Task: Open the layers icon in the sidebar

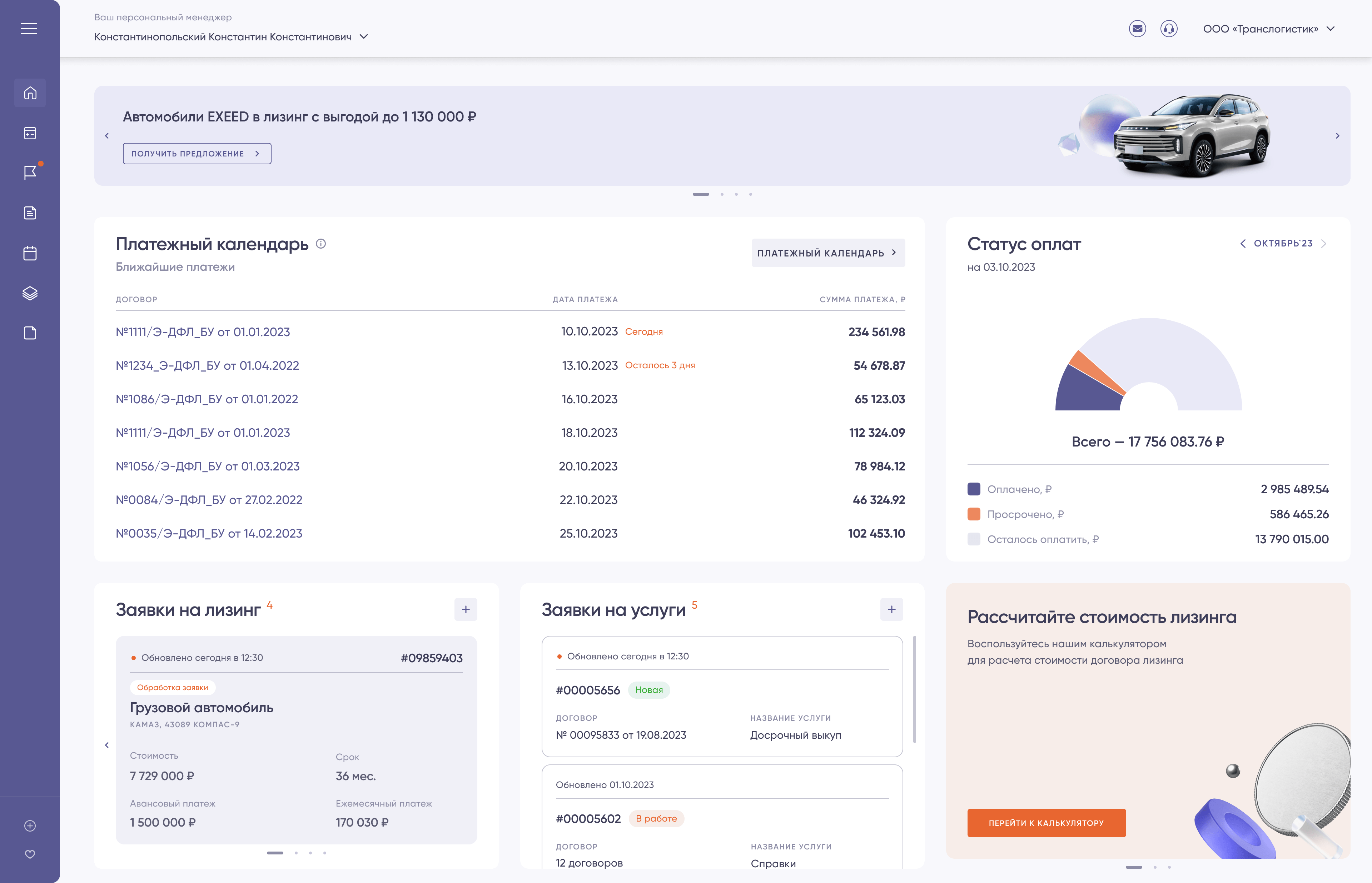Action: (30, 293)
